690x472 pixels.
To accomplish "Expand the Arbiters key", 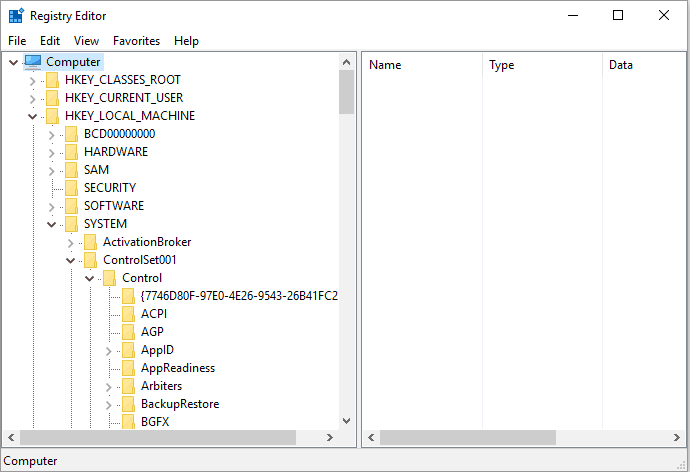I will coord(108,388).
